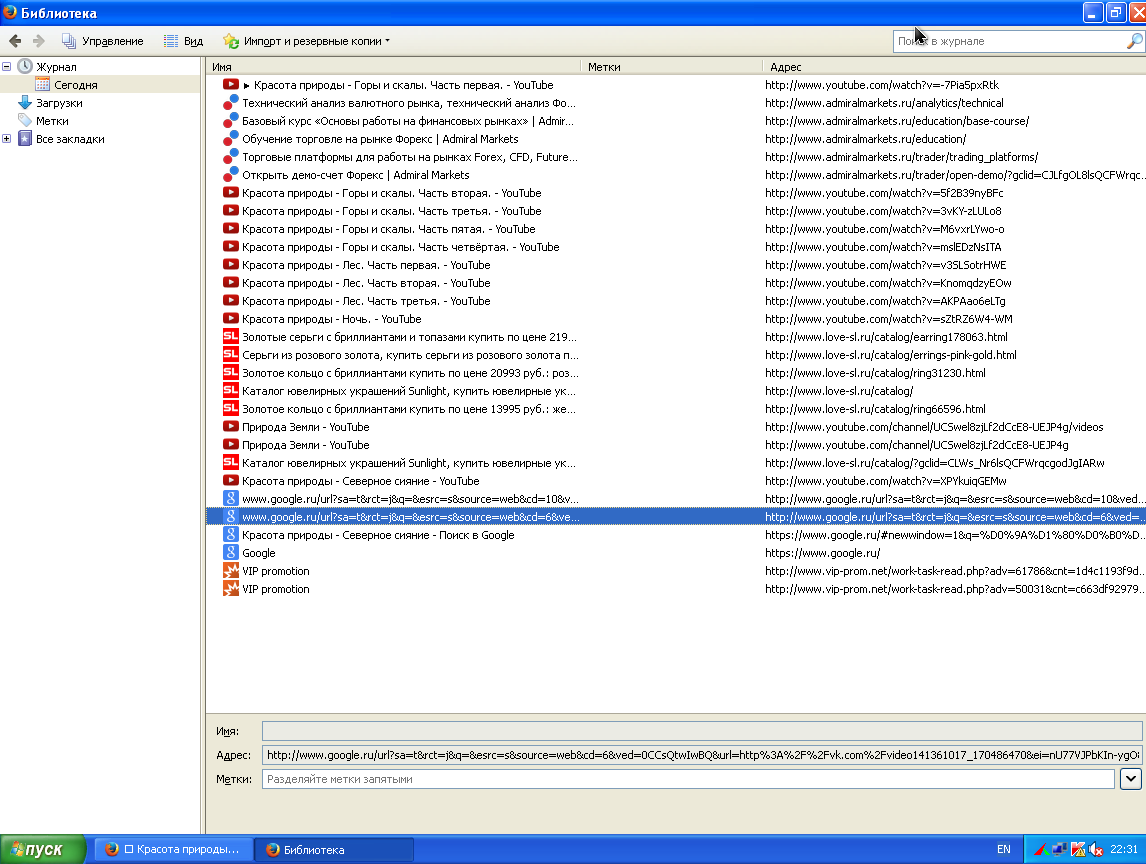Click the Адрес field in the details pane
The width and height of the screenshot is (1146, 864).
(702, 755)
